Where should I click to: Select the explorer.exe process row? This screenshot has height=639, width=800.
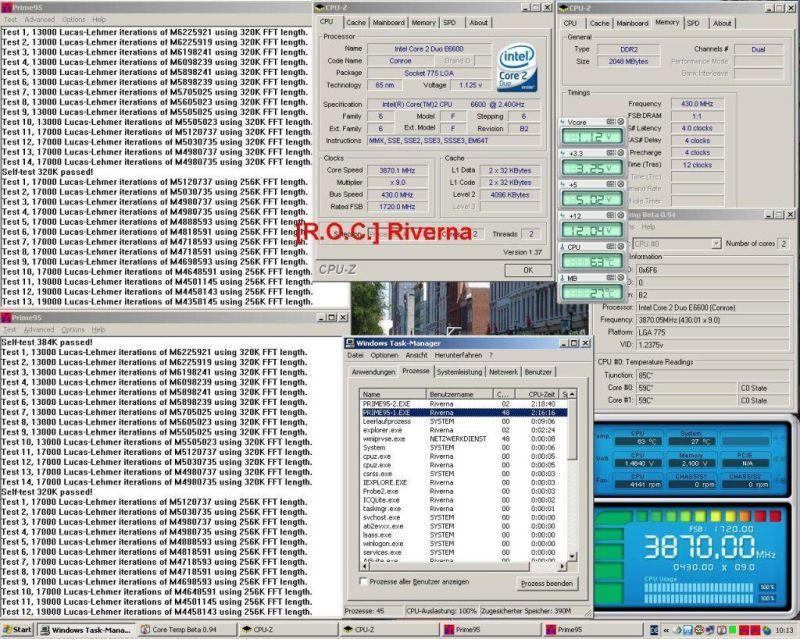pos(464,430)
